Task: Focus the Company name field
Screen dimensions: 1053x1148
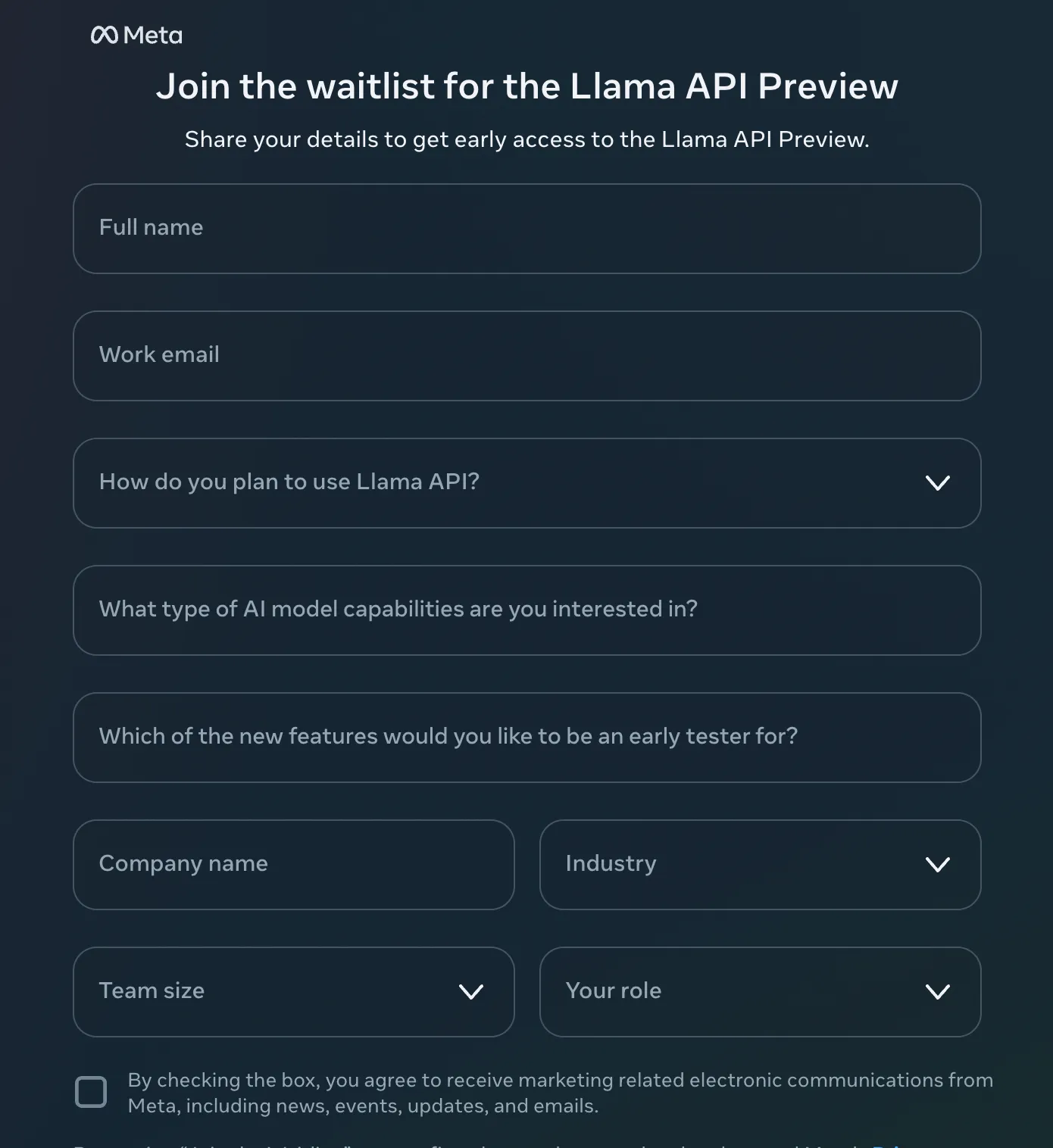Action: (x=293, y=865)
